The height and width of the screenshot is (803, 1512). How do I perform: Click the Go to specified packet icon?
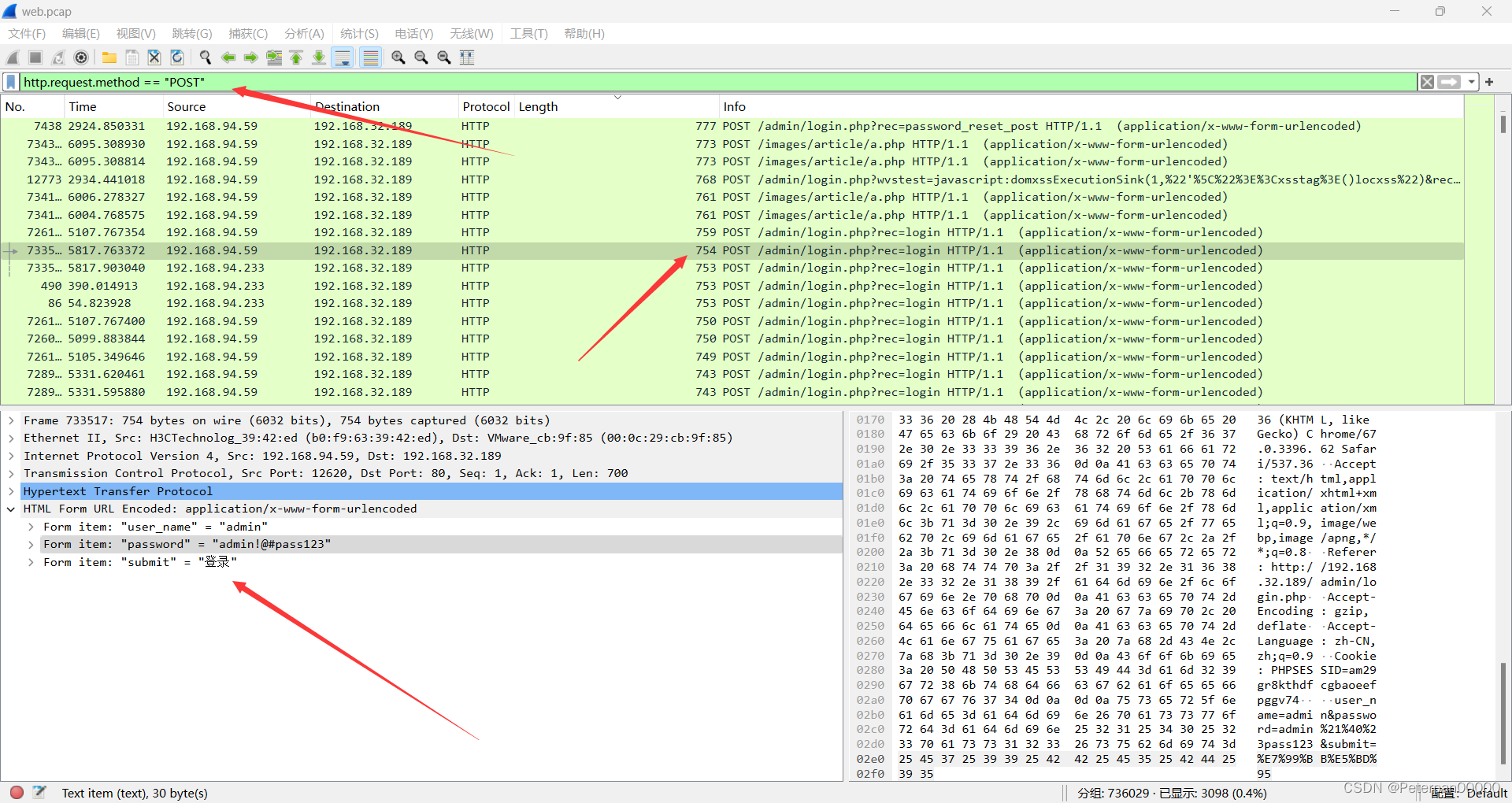[x=274, y=57]
